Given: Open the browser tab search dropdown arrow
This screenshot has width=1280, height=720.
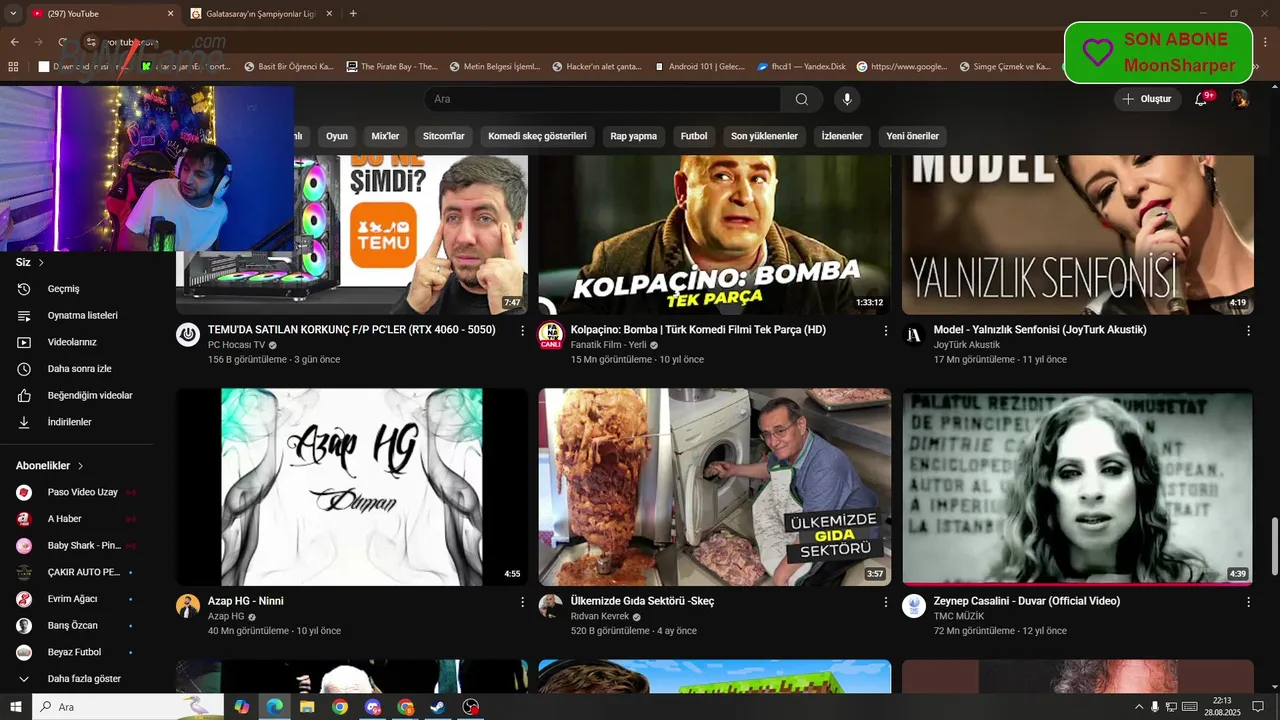Looking at the screenshot, I should 13,14.
